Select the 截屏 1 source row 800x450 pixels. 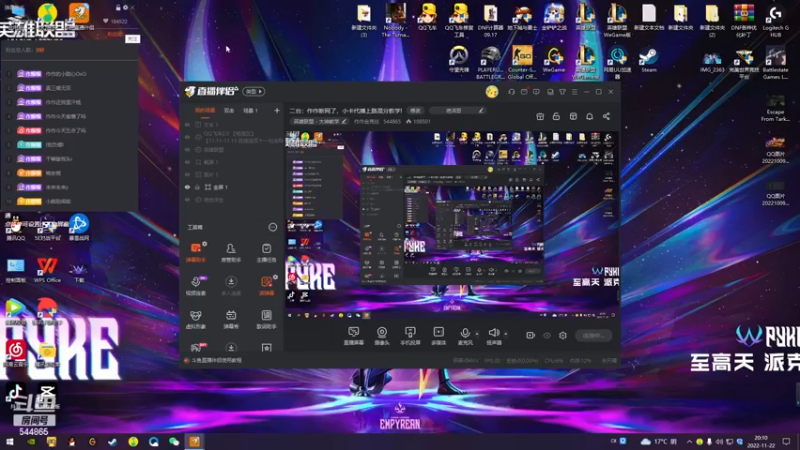pos(232,162)
